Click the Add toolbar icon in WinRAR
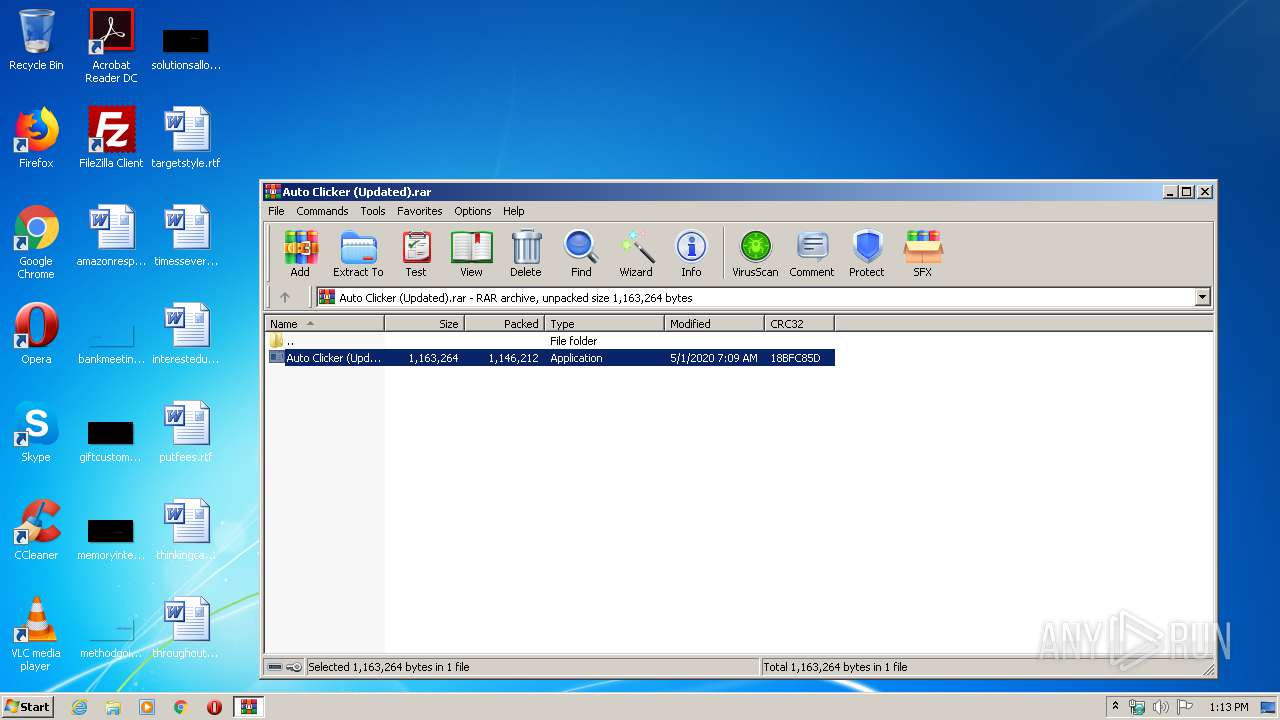 [300, 253]
